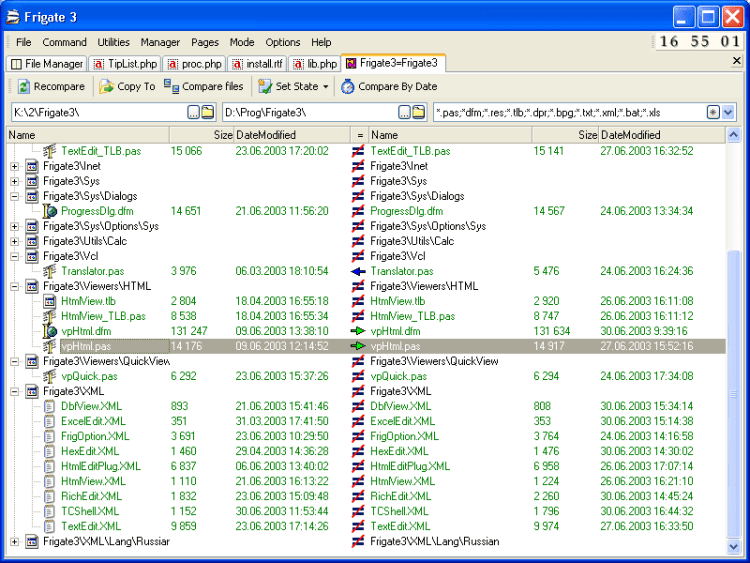Screen dimensions: 750x563
Task: Open the Options menu
Action: coord(283,42)
